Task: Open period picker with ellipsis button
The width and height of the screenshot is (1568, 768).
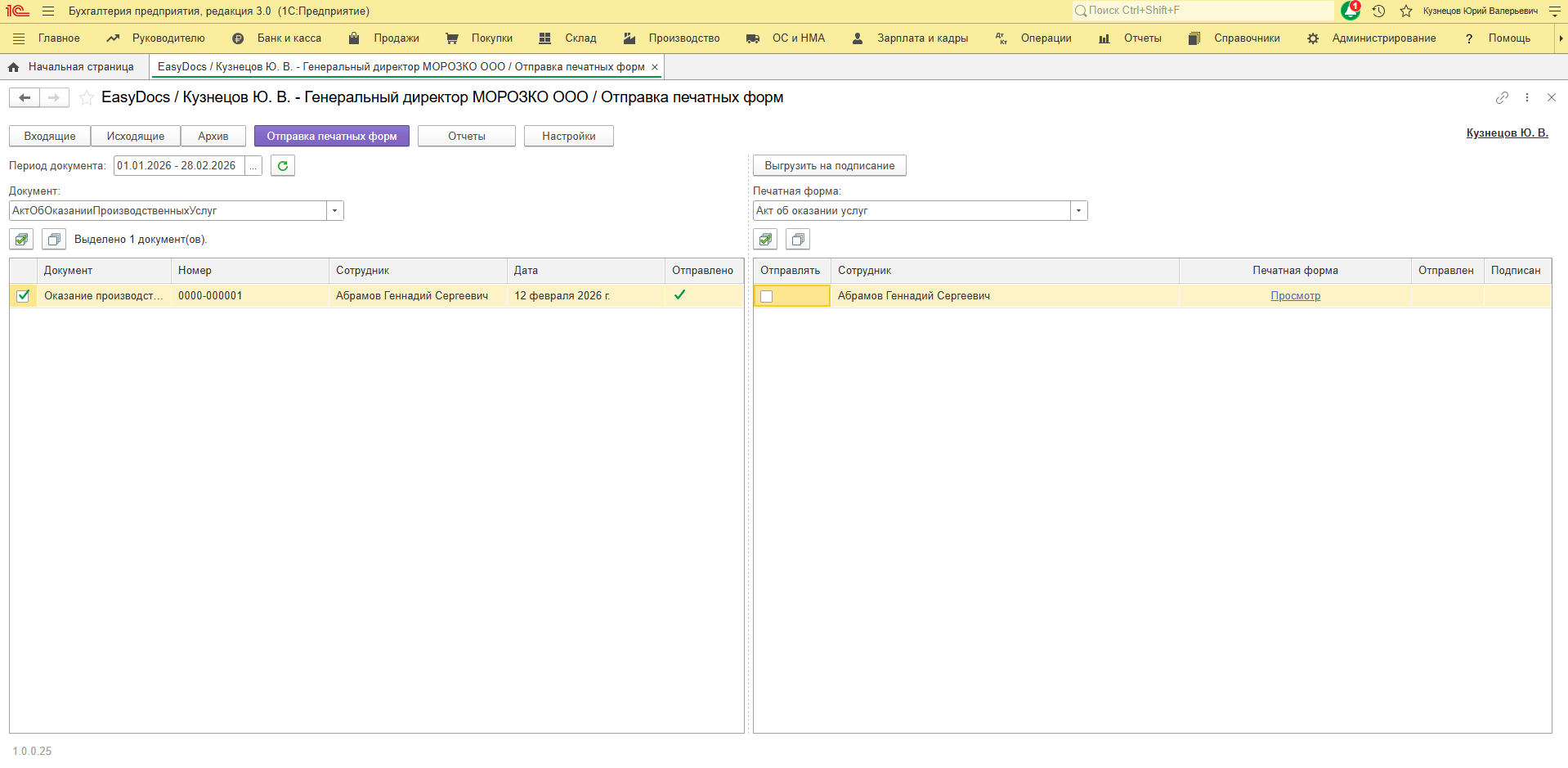Action: coord(253,166)
